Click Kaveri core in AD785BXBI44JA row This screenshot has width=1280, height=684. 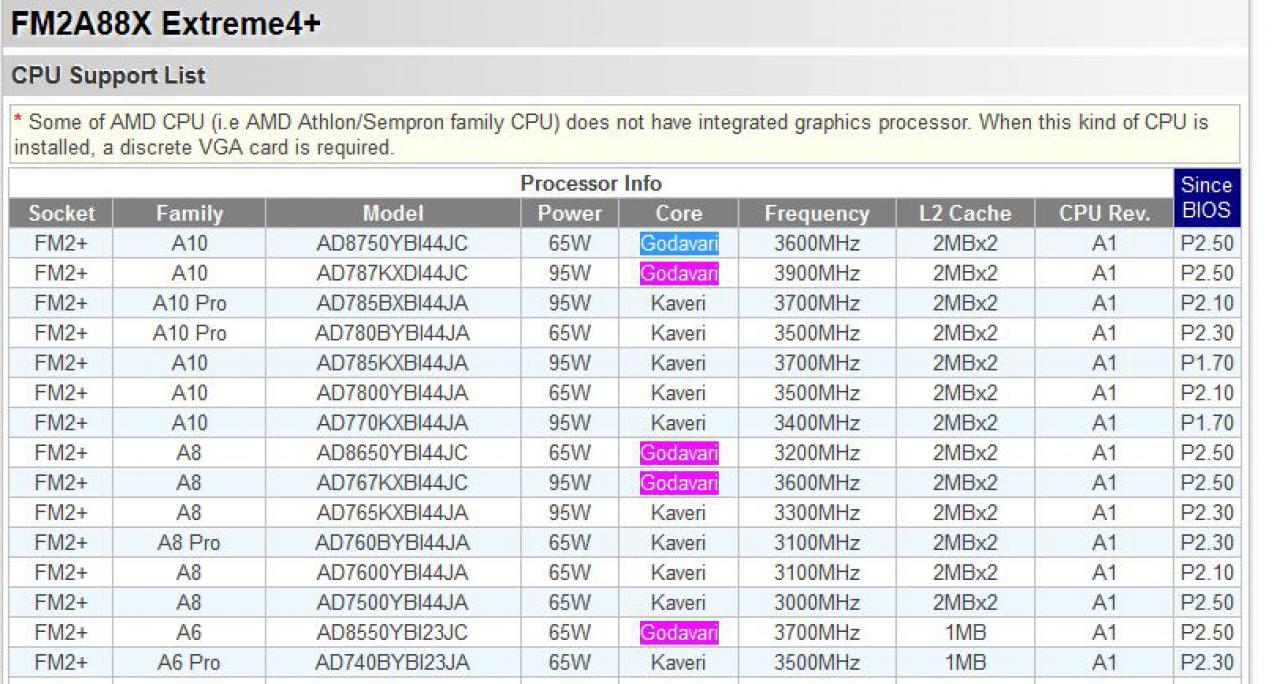click(678, 303)
